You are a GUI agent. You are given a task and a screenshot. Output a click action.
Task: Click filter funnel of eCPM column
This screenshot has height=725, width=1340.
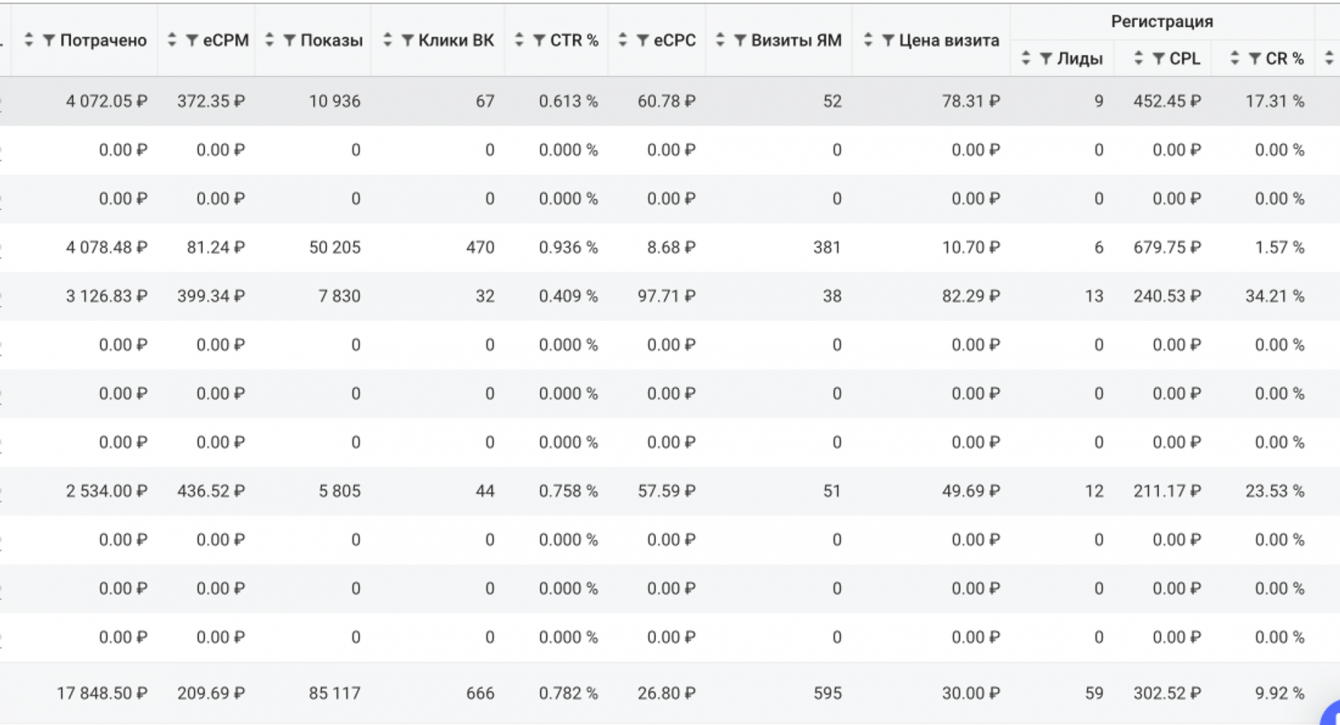coord(190,41)
